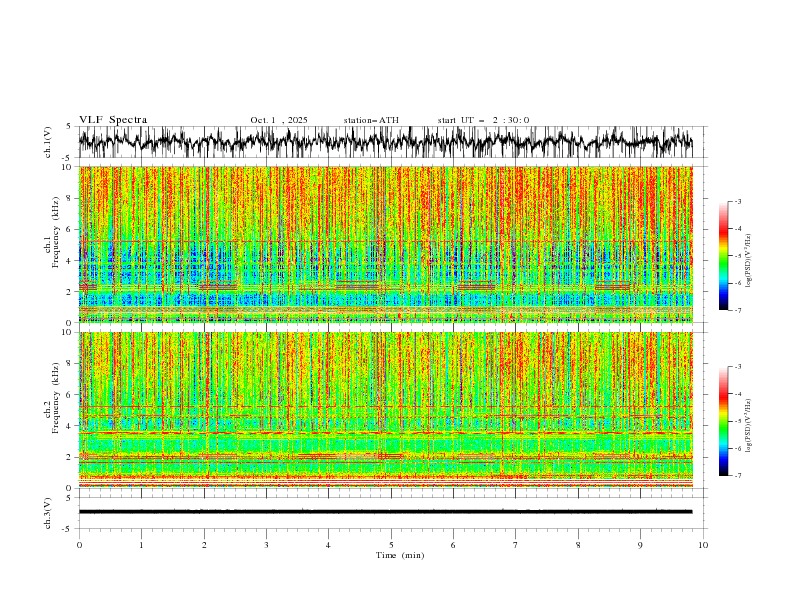This screenshot has height=612, width=792.
Task: Click the "5" tick on ch.1(V) axis
Action: tap(69, 127)
